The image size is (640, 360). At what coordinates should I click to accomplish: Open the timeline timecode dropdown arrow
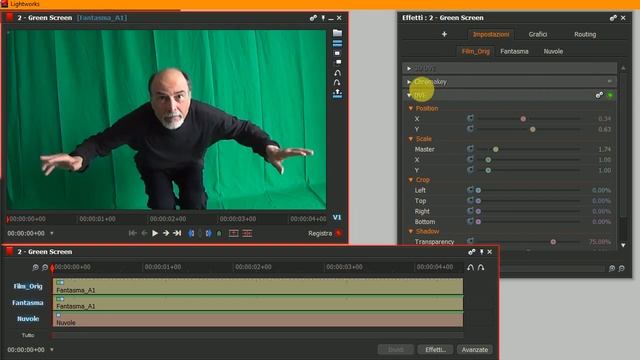point(52,350)
